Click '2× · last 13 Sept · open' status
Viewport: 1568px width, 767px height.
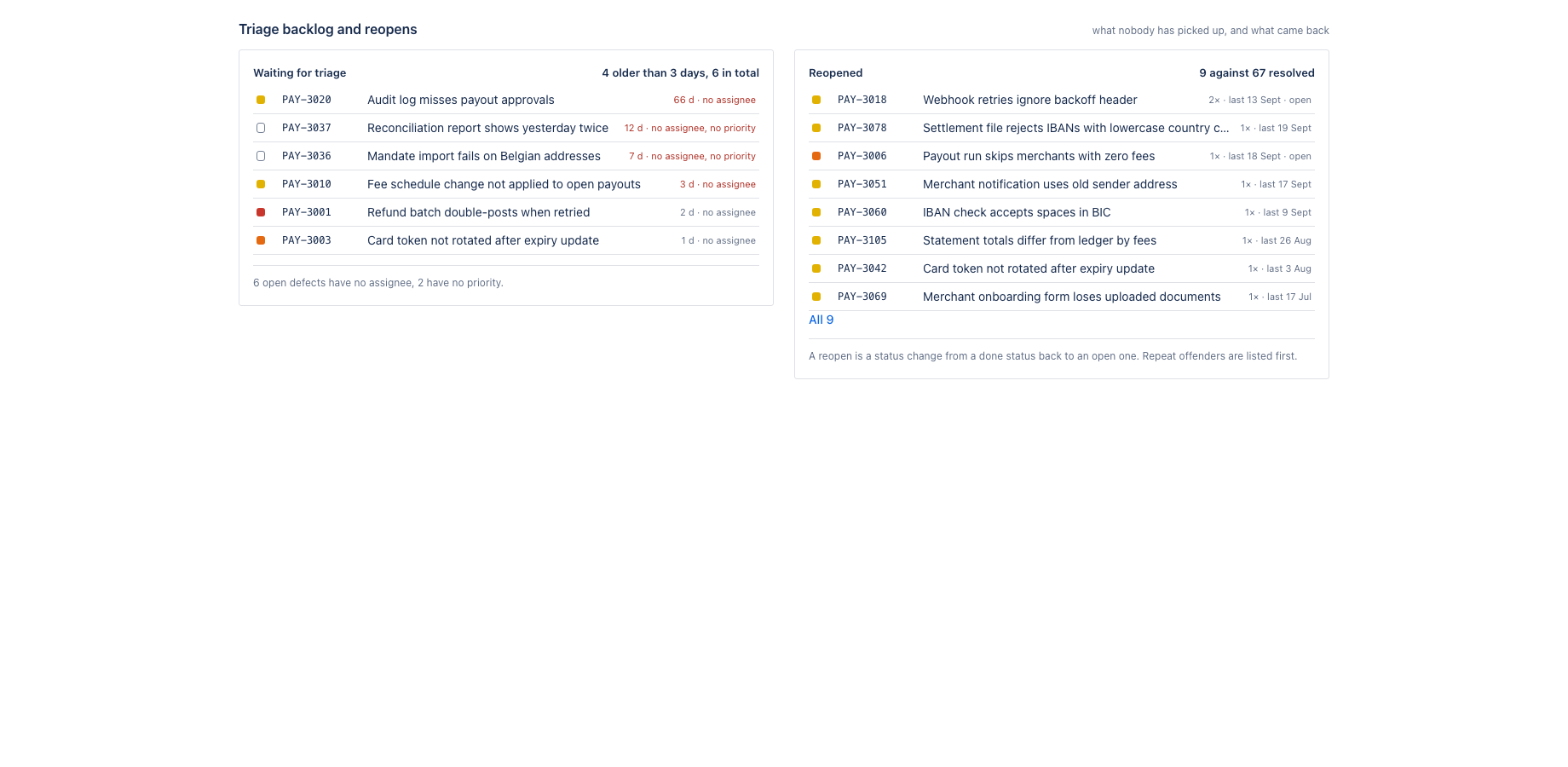tap(1260, 100)
